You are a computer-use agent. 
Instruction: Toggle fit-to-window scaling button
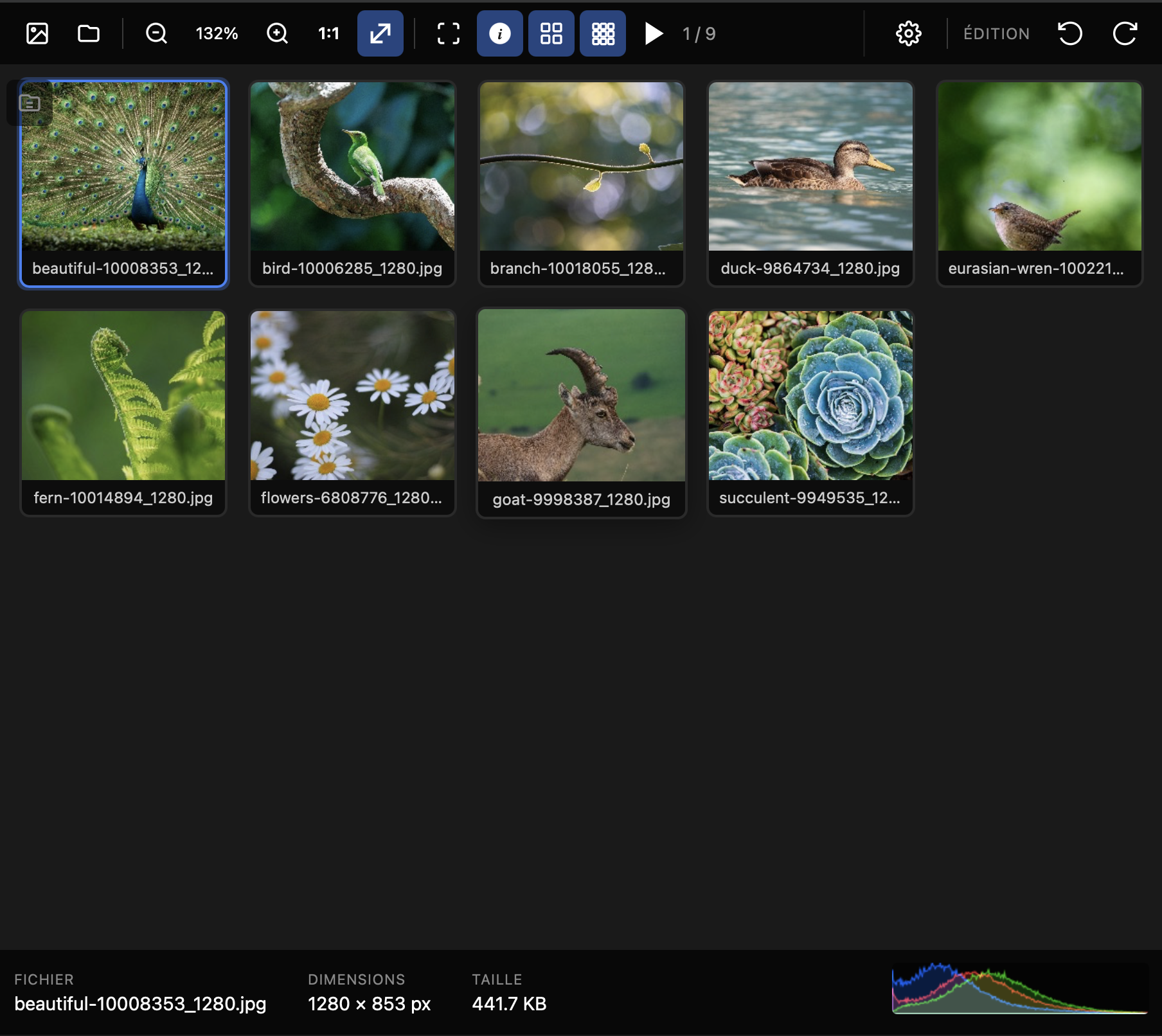380,33
